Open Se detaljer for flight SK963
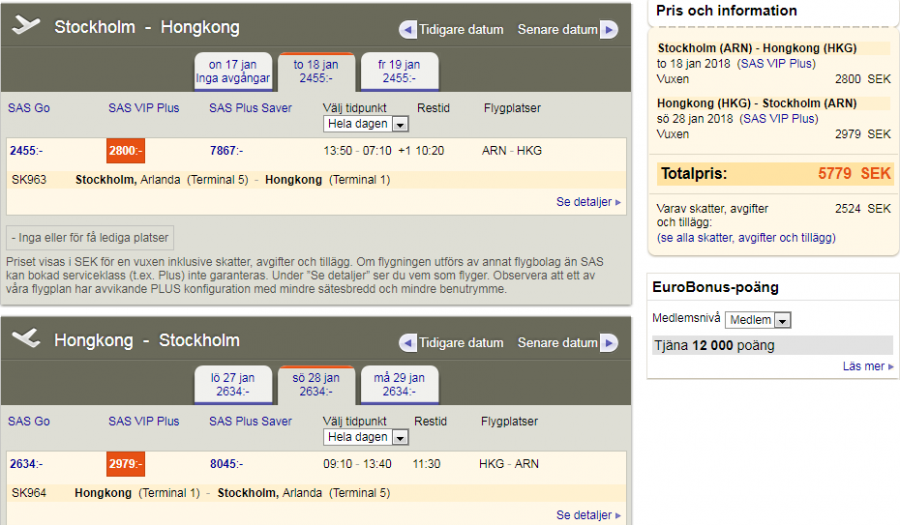This screenshot has height=525, width=900. point(588,202)
